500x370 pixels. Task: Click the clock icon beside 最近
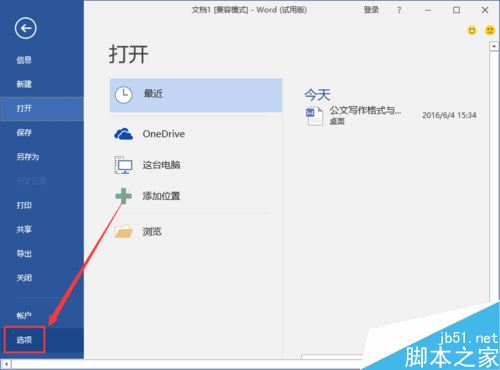point(124,95)
